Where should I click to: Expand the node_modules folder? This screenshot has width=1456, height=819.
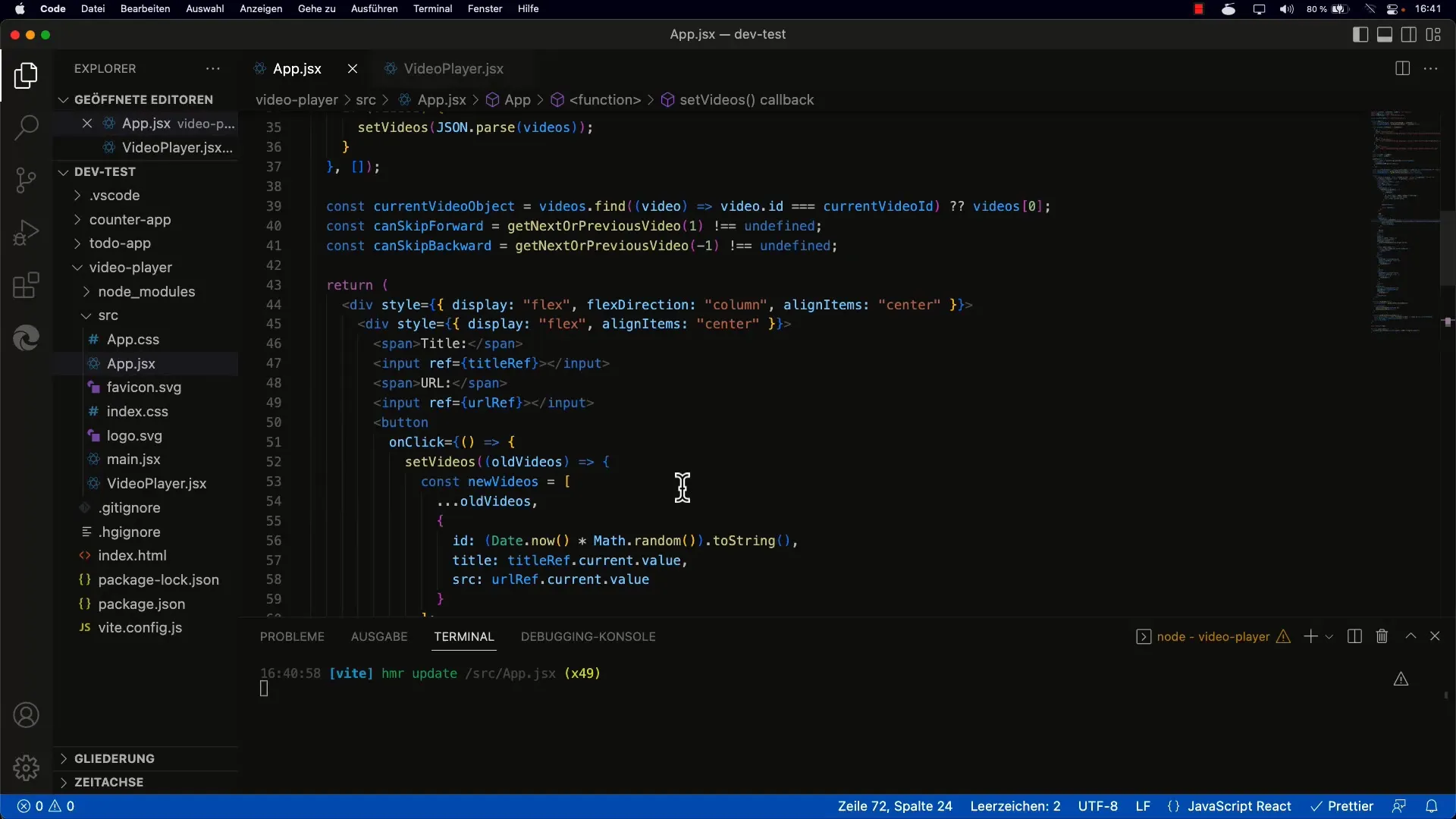coord(146,292)
